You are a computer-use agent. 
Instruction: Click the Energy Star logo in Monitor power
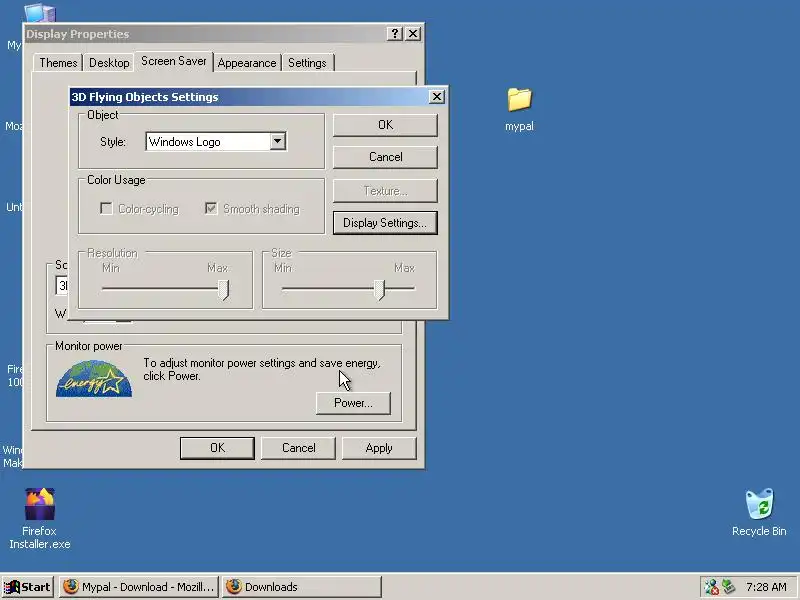tap(94, 379)
